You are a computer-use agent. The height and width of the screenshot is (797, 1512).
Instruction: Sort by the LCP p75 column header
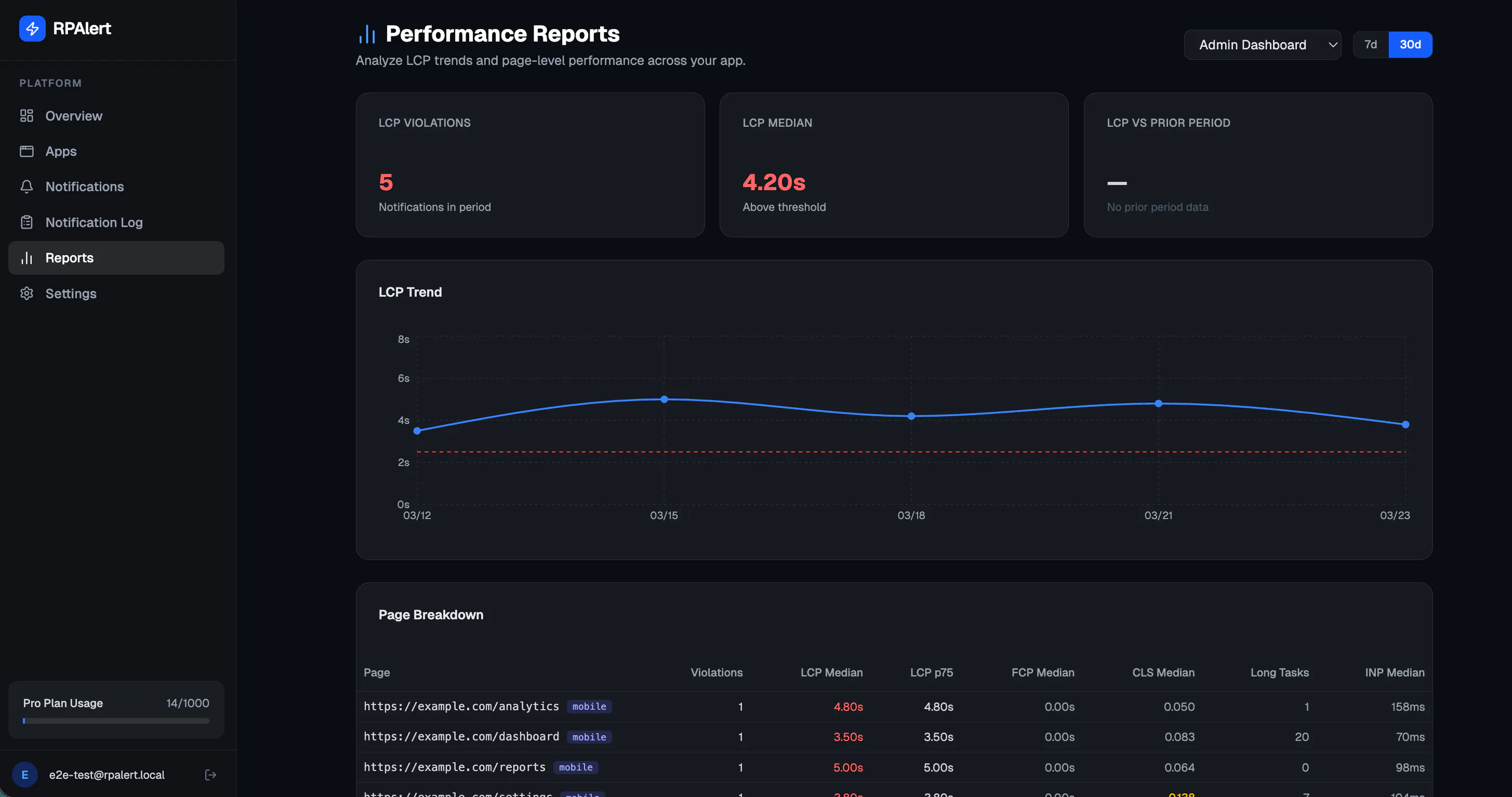[x=932, y=673]
